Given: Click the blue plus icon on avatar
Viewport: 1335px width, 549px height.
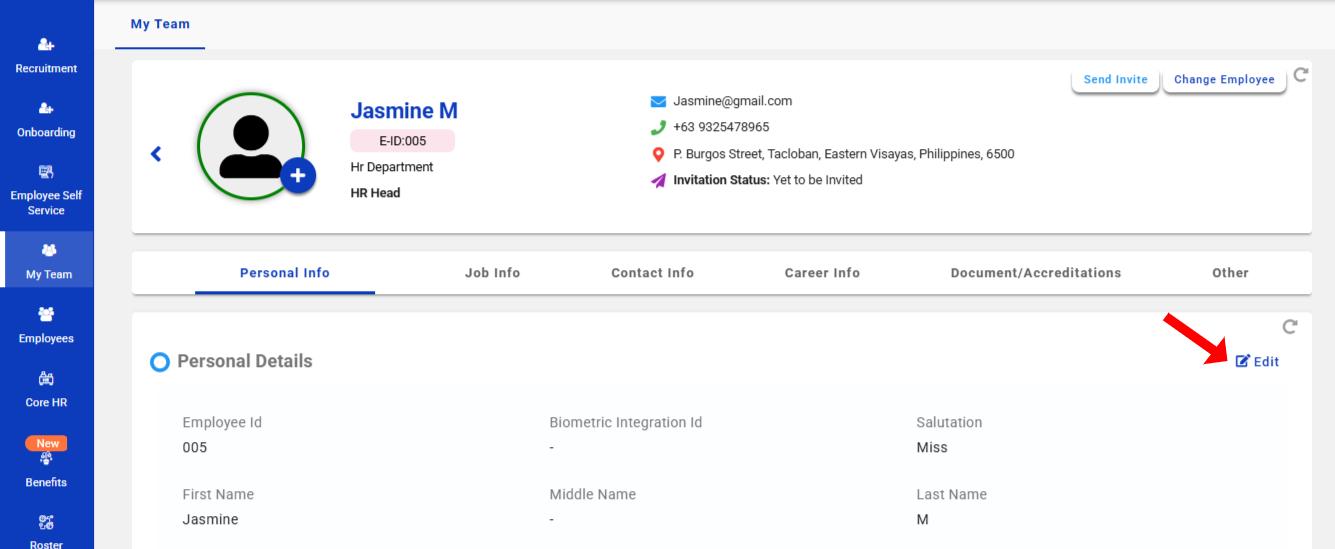Looking at the screenshot, I should click(298, 176).
